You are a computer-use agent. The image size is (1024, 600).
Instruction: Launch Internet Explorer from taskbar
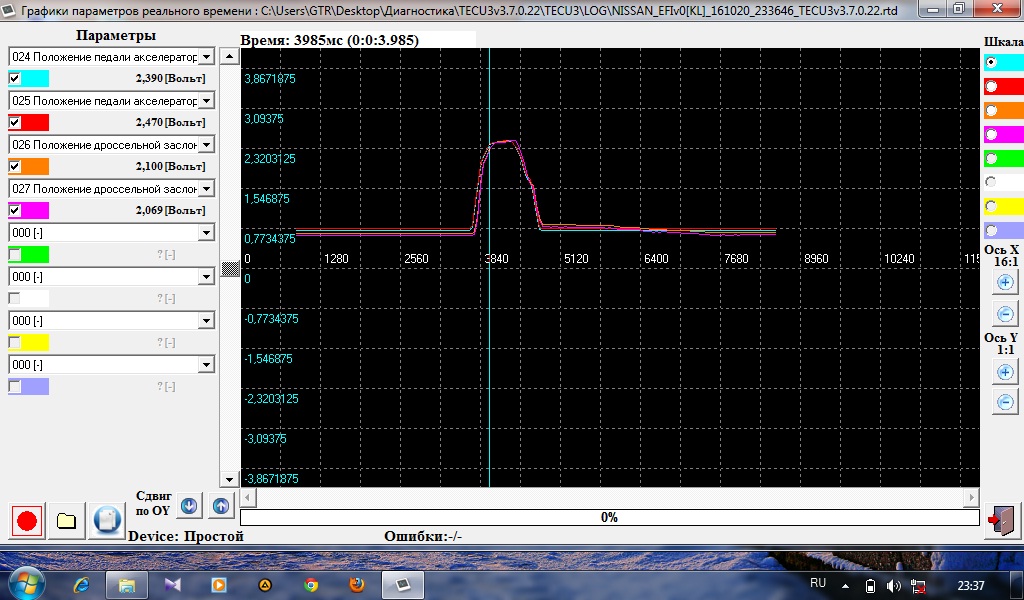(x=82, y=585)
